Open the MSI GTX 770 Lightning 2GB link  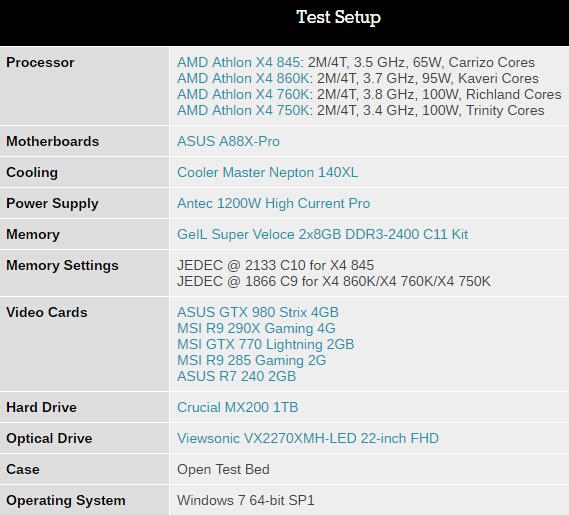(266, 344)
